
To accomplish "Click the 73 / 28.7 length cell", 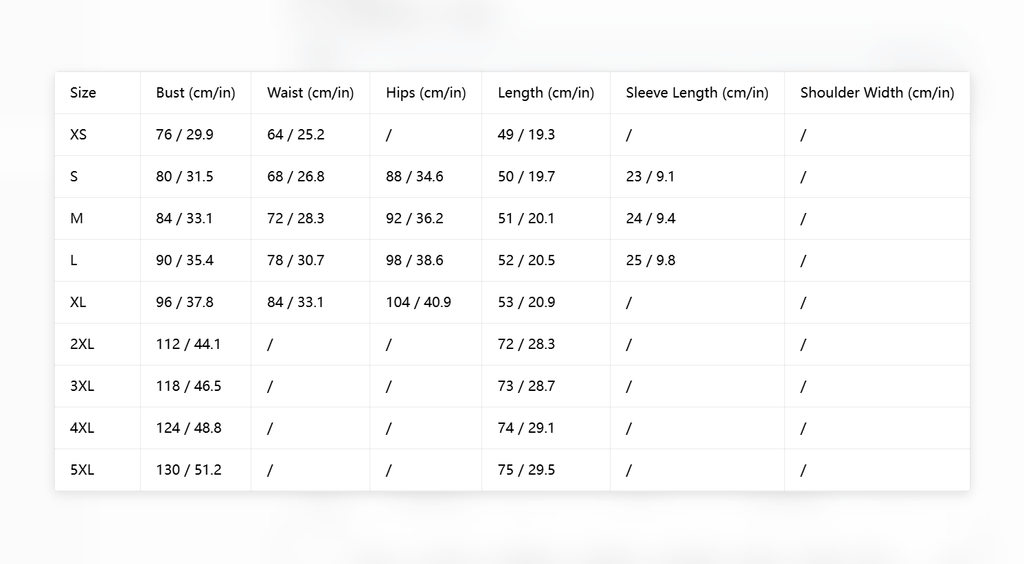I will pyautogui.click(x=526, y=386).
